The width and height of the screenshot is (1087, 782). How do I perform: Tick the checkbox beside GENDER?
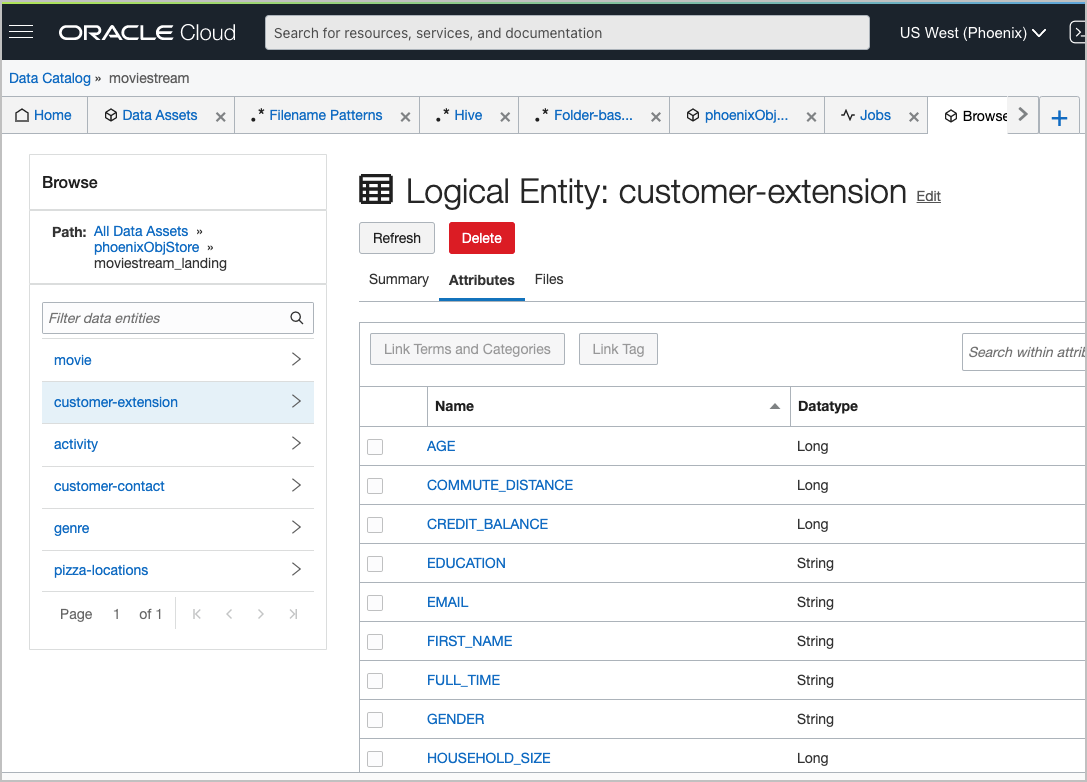click(375, 719)
